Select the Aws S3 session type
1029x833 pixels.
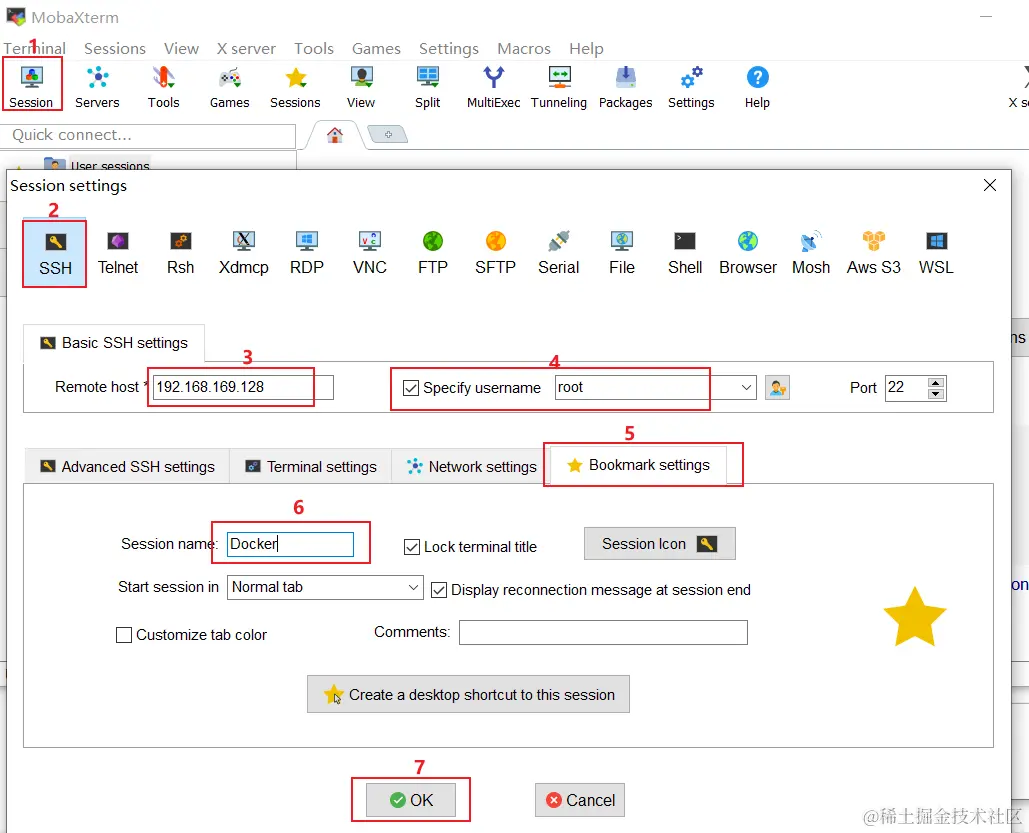873,253
